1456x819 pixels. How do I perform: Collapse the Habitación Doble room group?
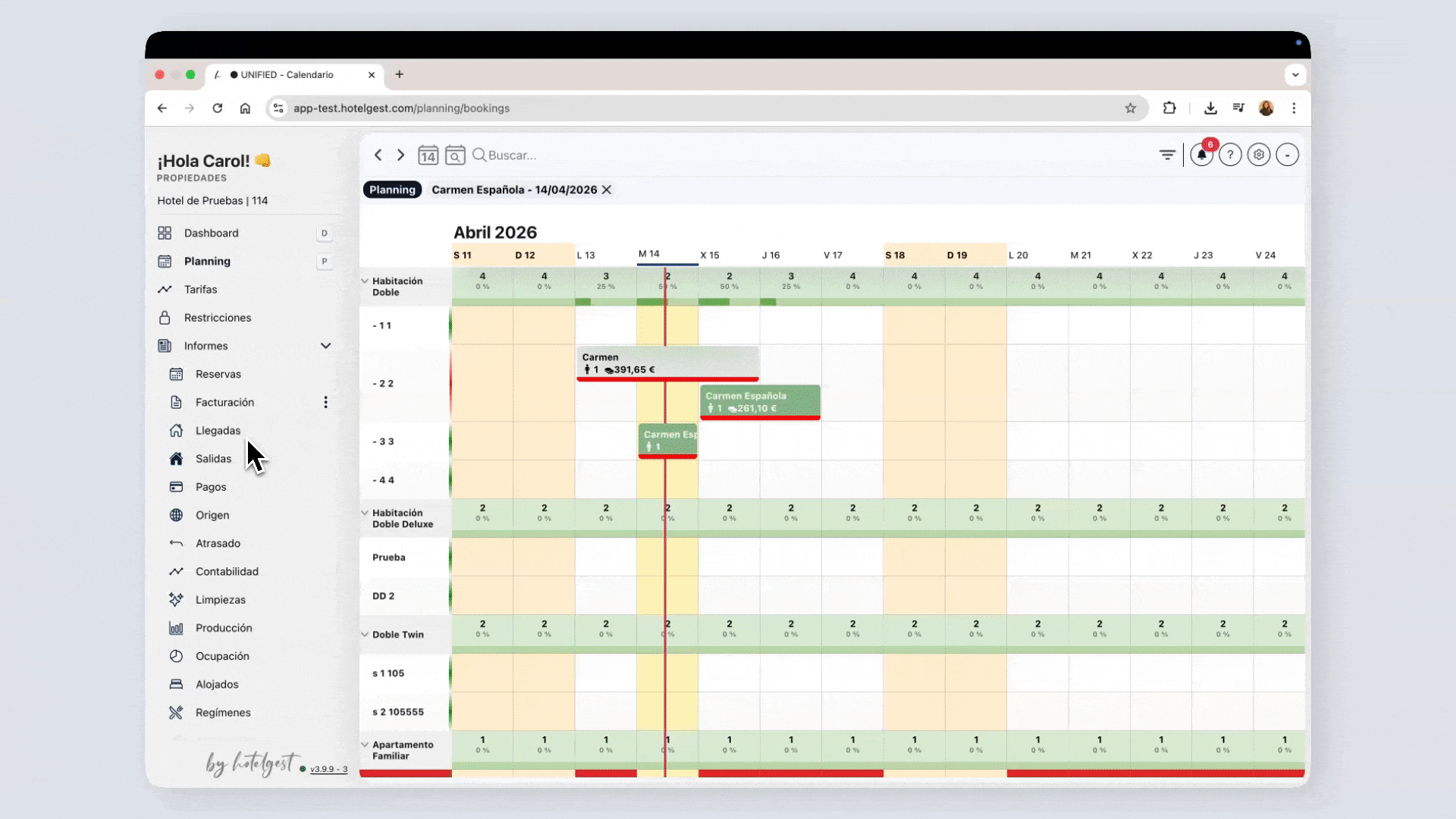(365, 281)
